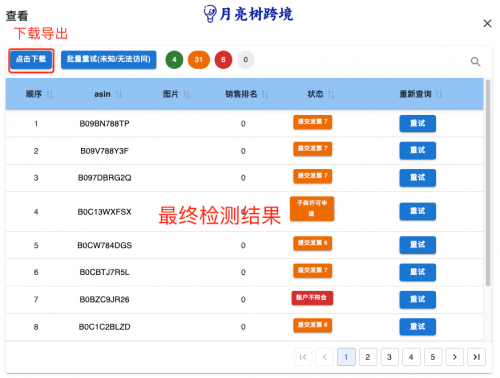This screenshot has width=500, height=378.
Task: Select page 3 in pagination
Action: pyautogui.click(x=390, y=357)
